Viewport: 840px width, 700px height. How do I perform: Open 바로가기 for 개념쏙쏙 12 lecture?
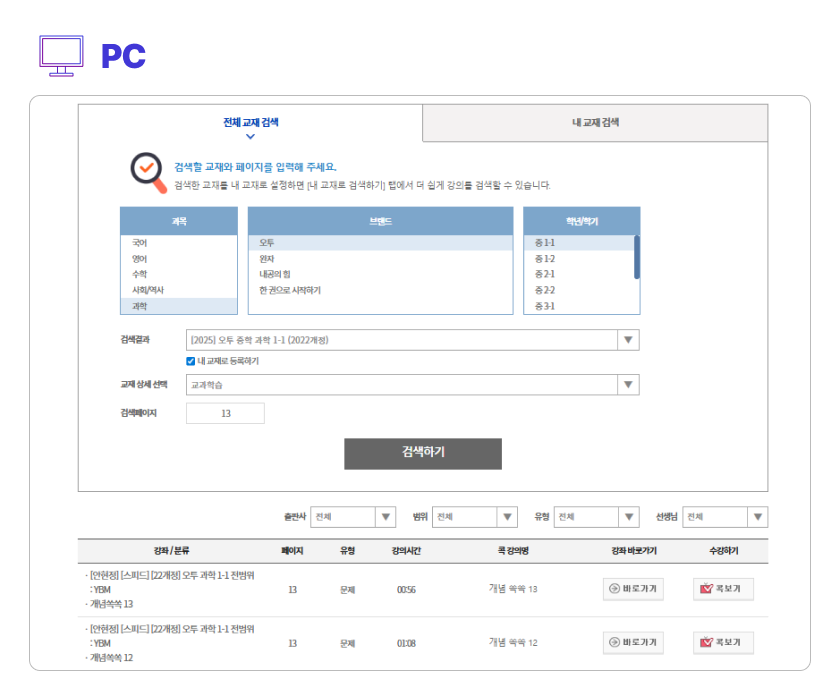(x=633, y=642)
